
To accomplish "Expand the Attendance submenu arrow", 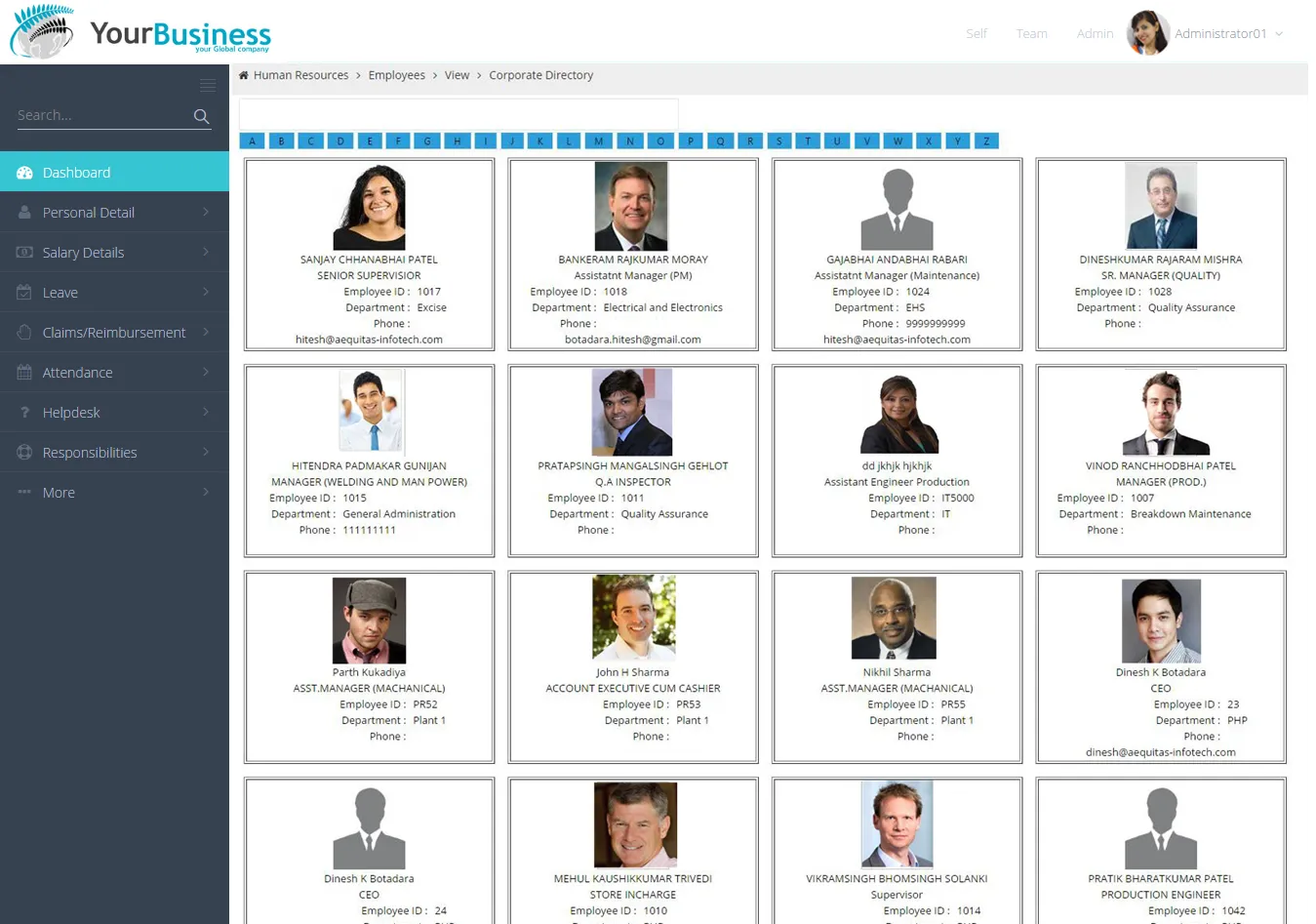I will [x=206, y=372].
